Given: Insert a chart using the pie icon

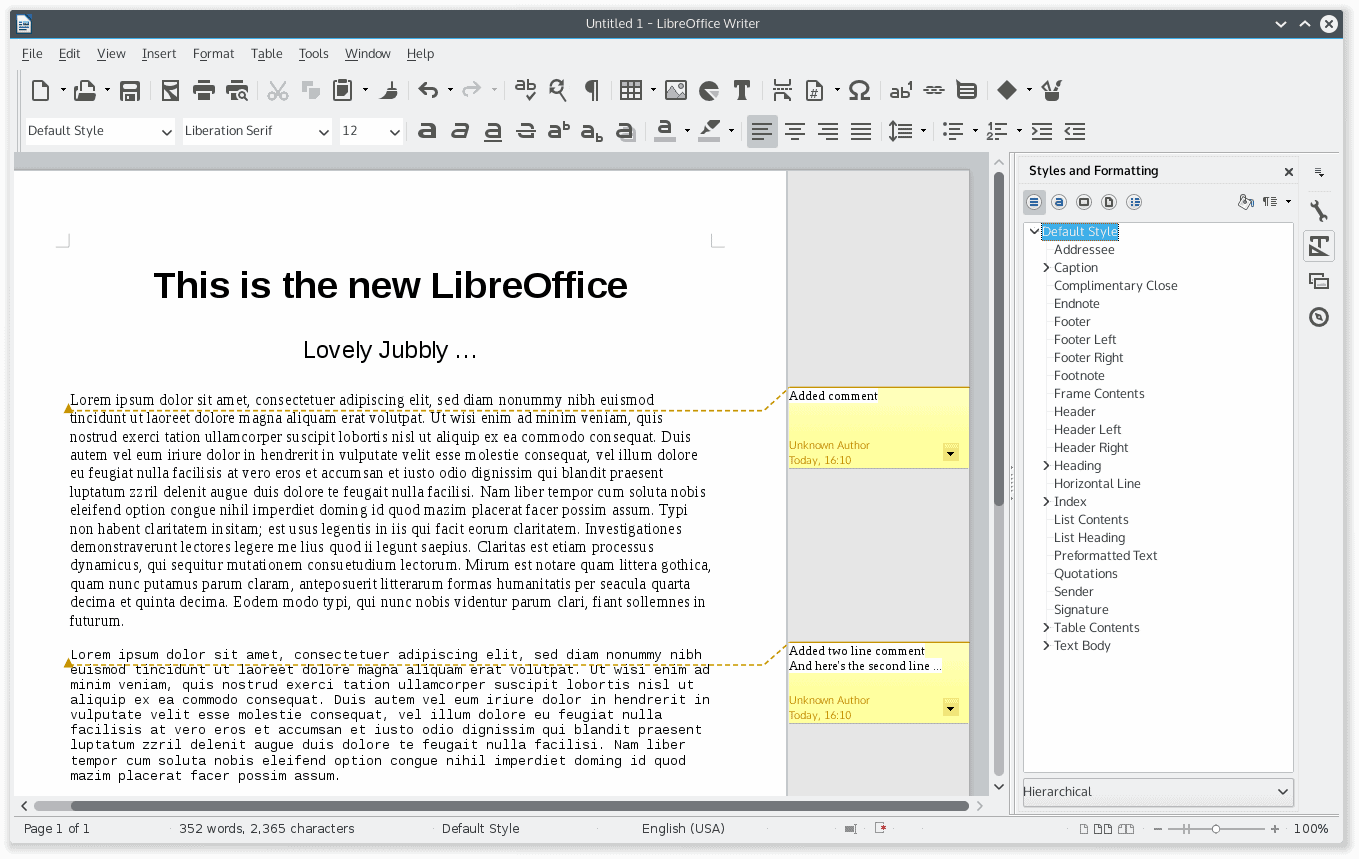Looking at the screenshot, I should (x=709, y=91).
